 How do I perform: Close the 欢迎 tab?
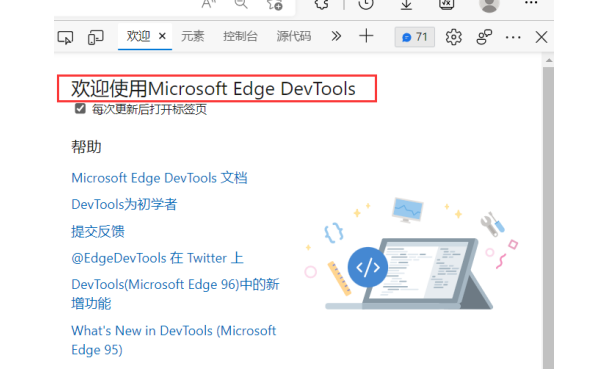(162, 36)
